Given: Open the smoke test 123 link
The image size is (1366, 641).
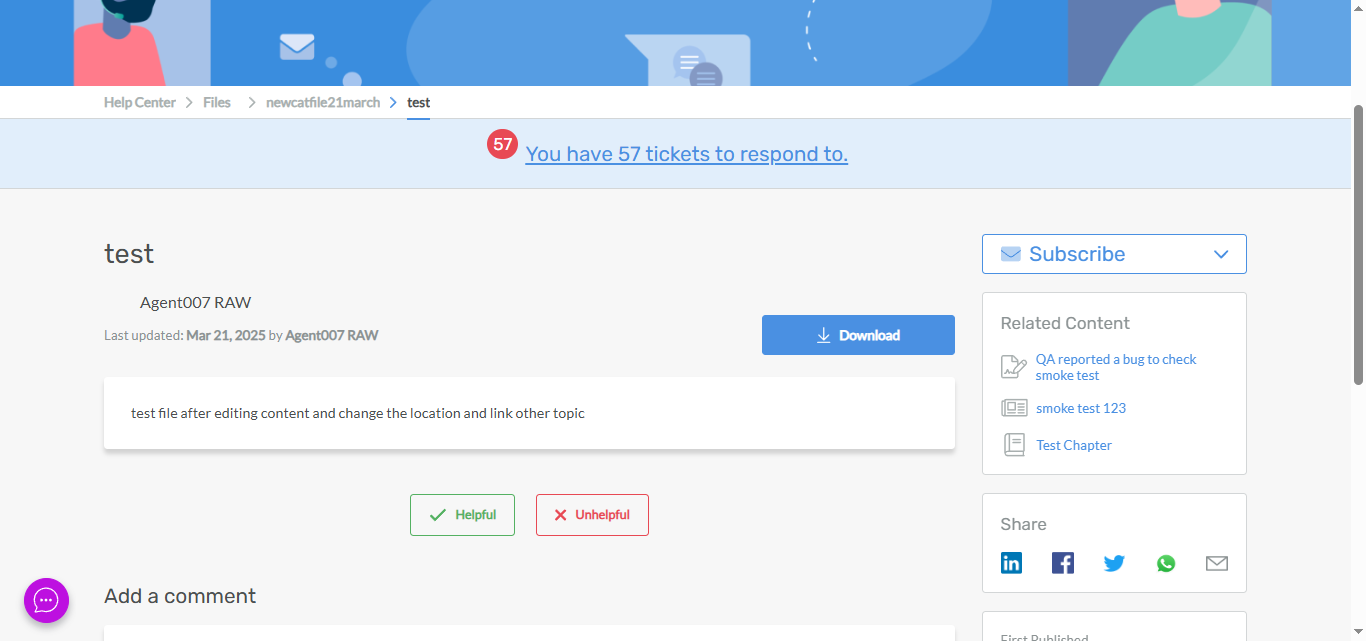Looking at the screenshot, I should coord(1080,408).
